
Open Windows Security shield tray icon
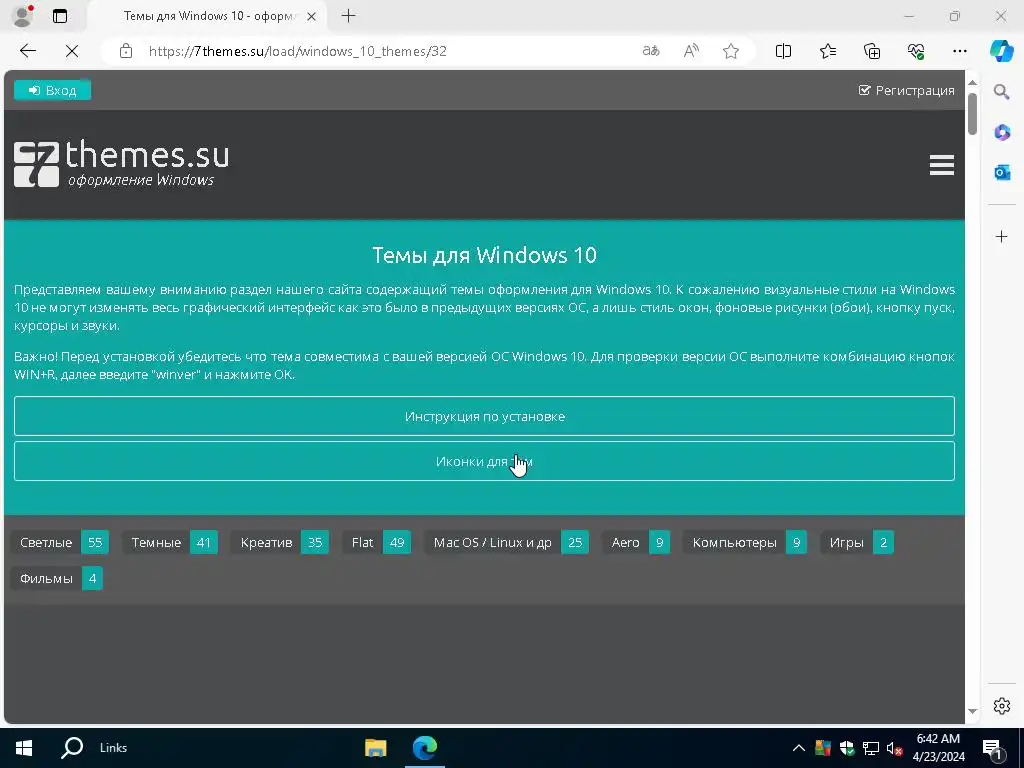847,748
